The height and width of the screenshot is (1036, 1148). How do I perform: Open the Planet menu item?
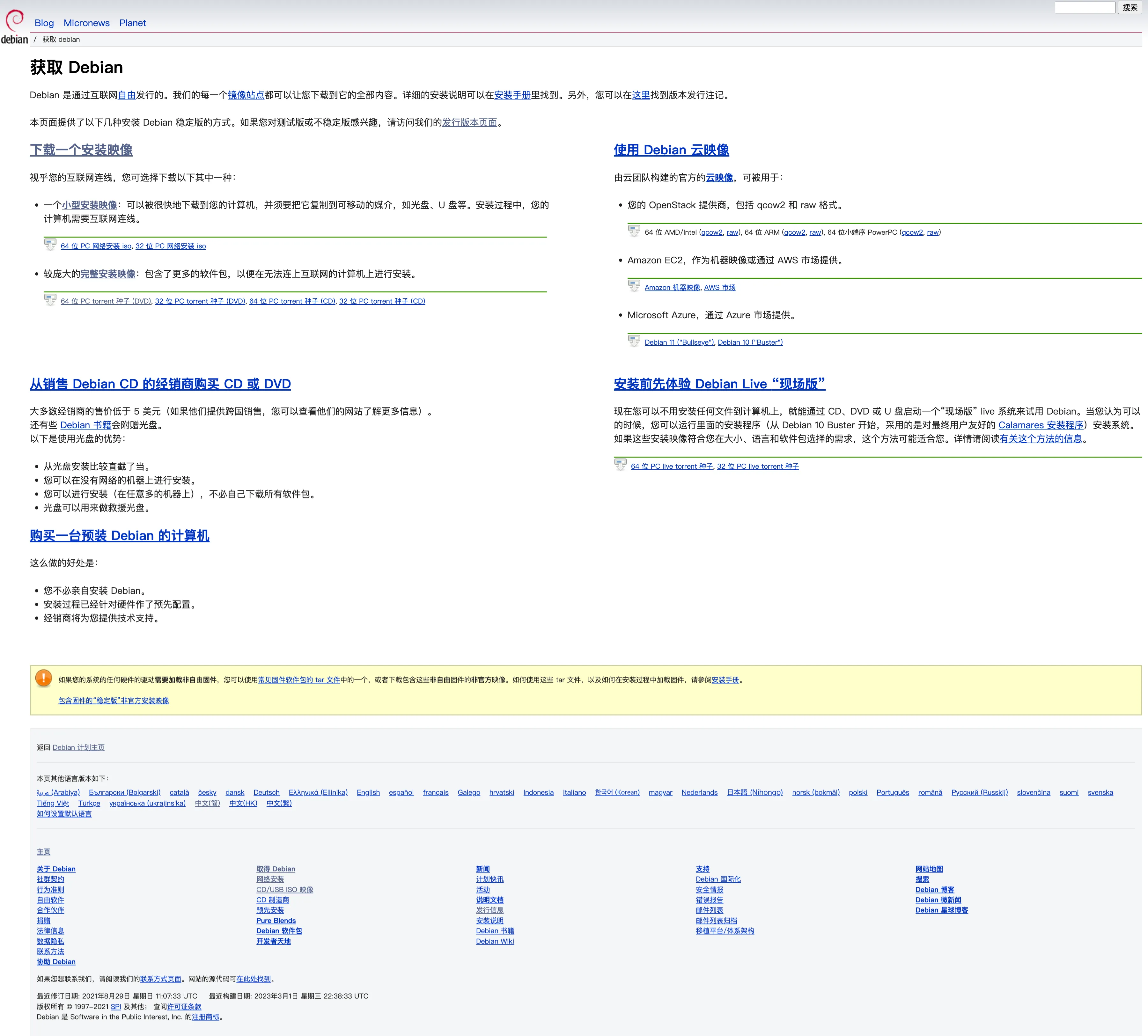pos(133,23)
